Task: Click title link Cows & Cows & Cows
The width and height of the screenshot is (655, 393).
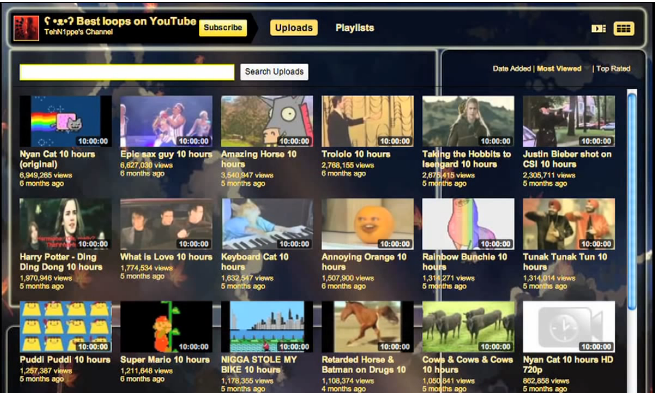Action: (x=467, y=365)
